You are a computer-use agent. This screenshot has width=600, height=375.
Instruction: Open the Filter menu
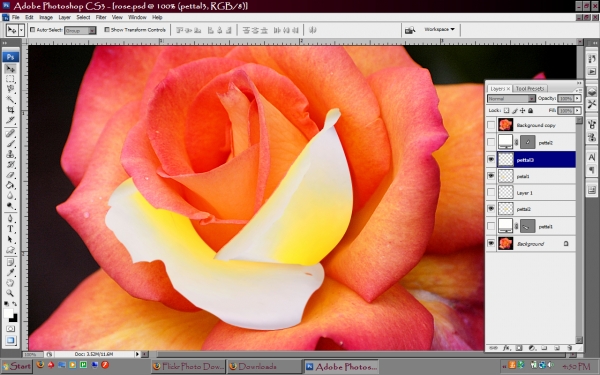coord(101,17)
